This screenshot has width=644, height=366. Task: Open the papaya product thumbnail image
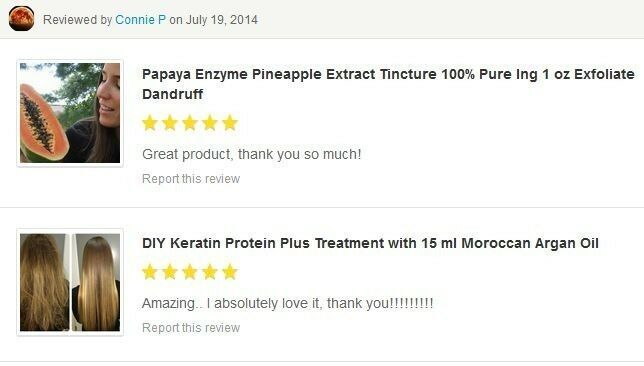70,113
